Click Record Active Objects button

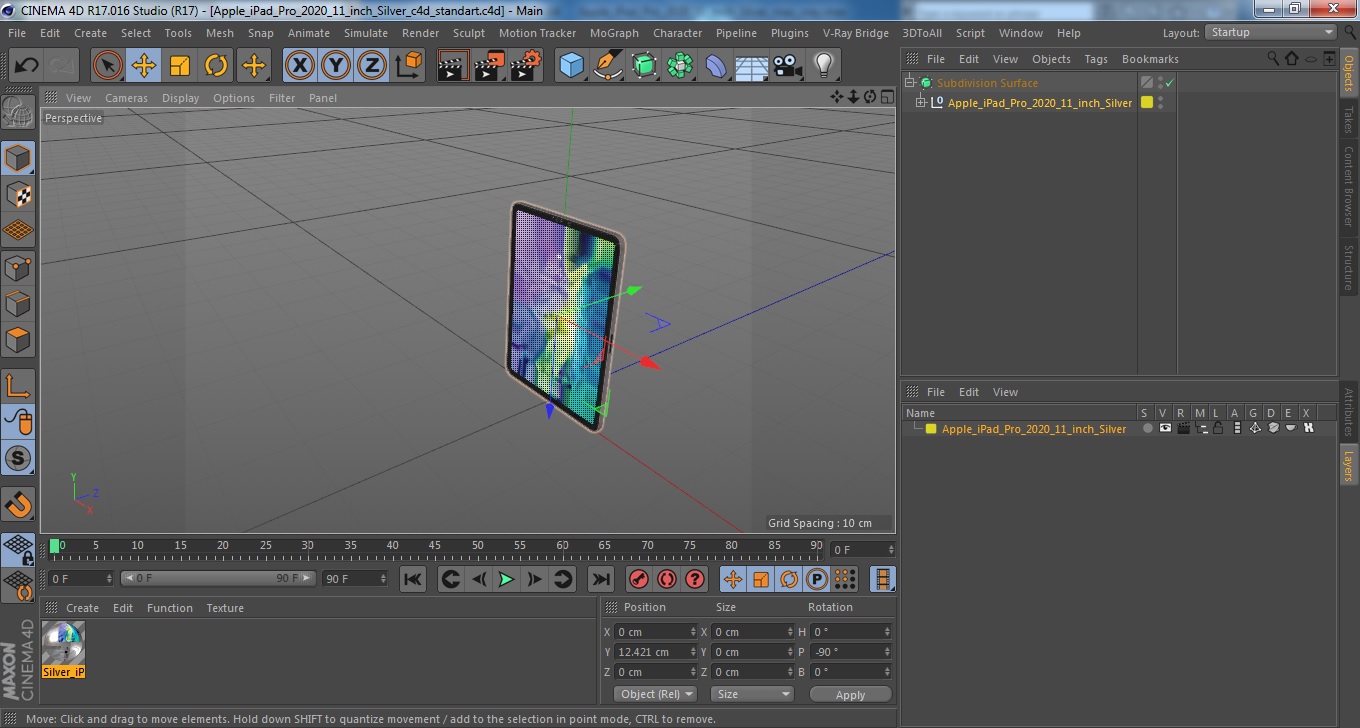(x=638, y=579)
